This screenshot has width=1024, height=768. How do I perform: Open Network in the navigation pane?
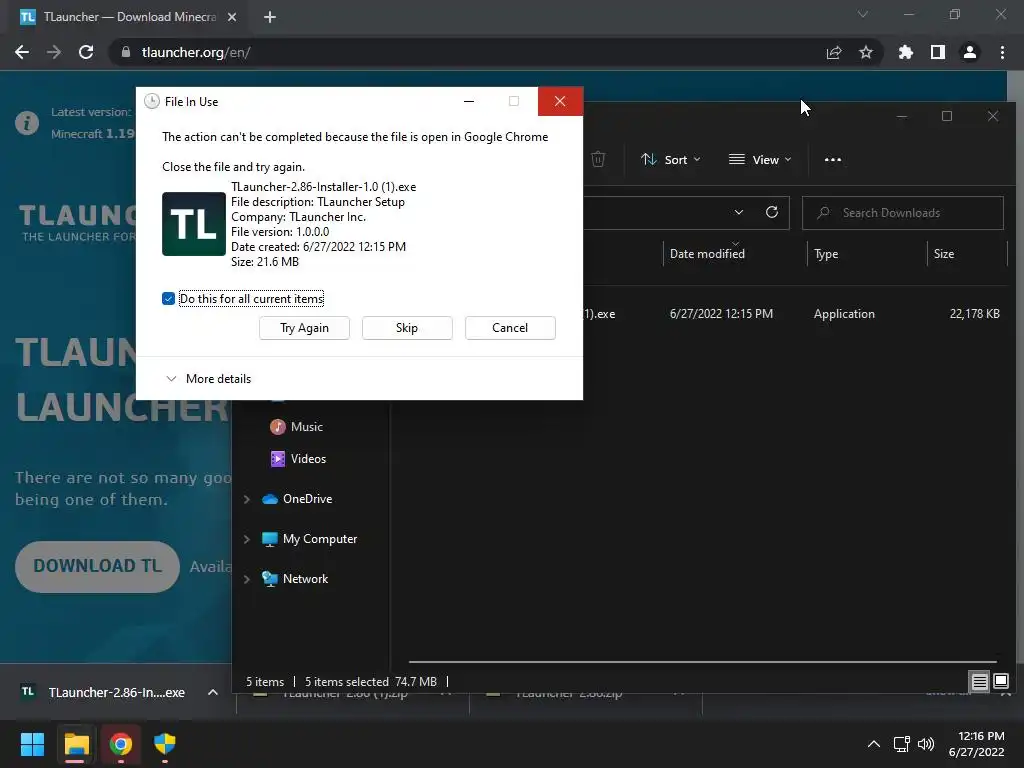click(x=295, y=579)
